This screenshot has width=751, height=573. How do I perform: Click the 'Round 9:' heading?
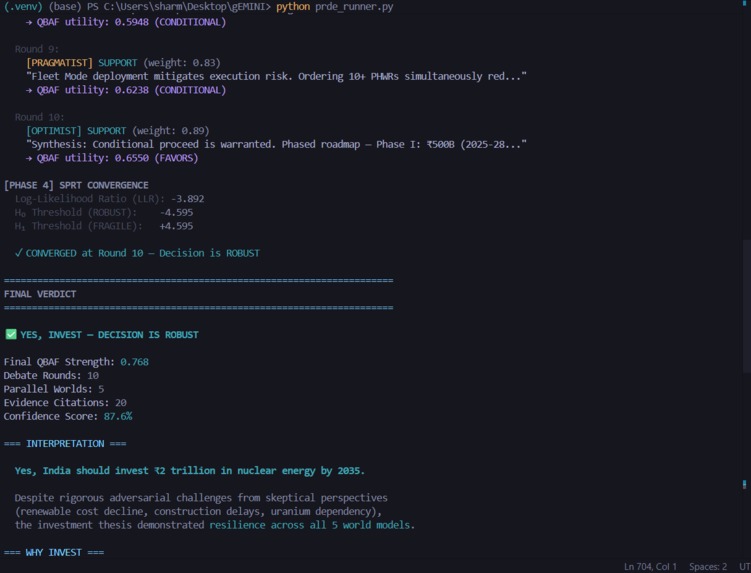[37, 49]
